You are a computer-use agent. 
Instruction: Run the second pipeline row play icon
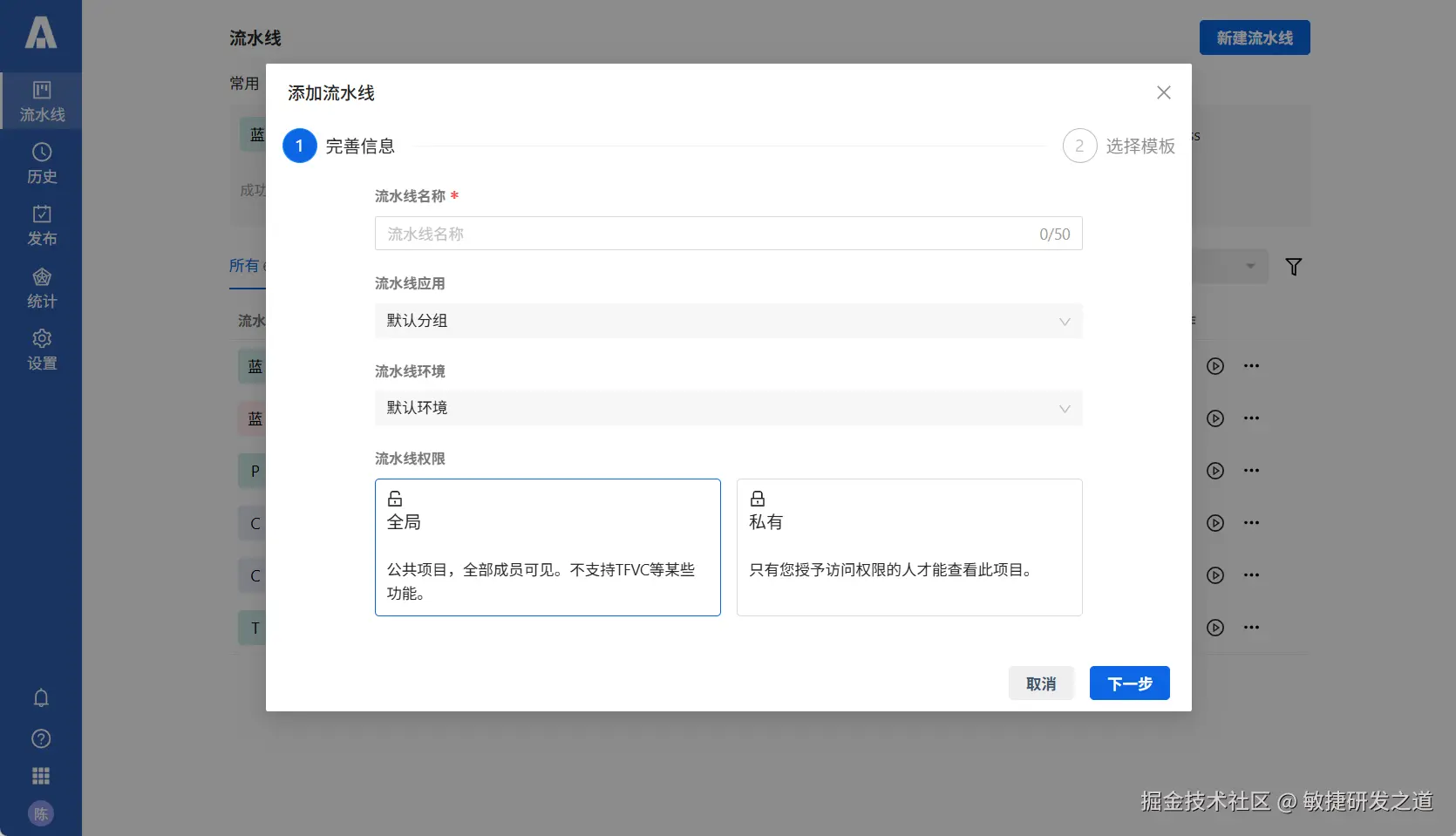[1215, 418]
